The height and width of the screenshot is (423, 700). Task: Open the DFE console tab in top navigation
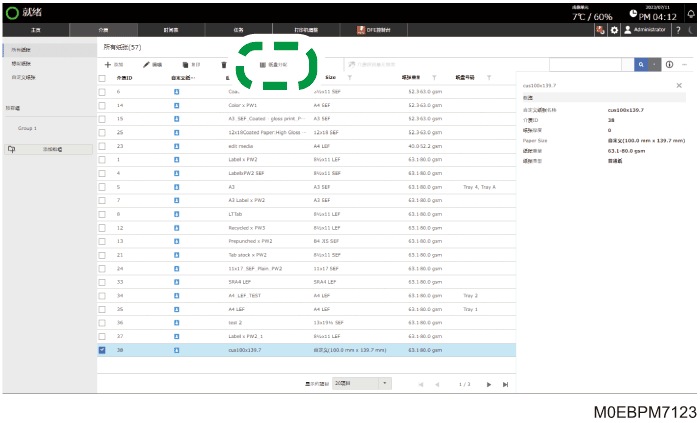[374, 30]
